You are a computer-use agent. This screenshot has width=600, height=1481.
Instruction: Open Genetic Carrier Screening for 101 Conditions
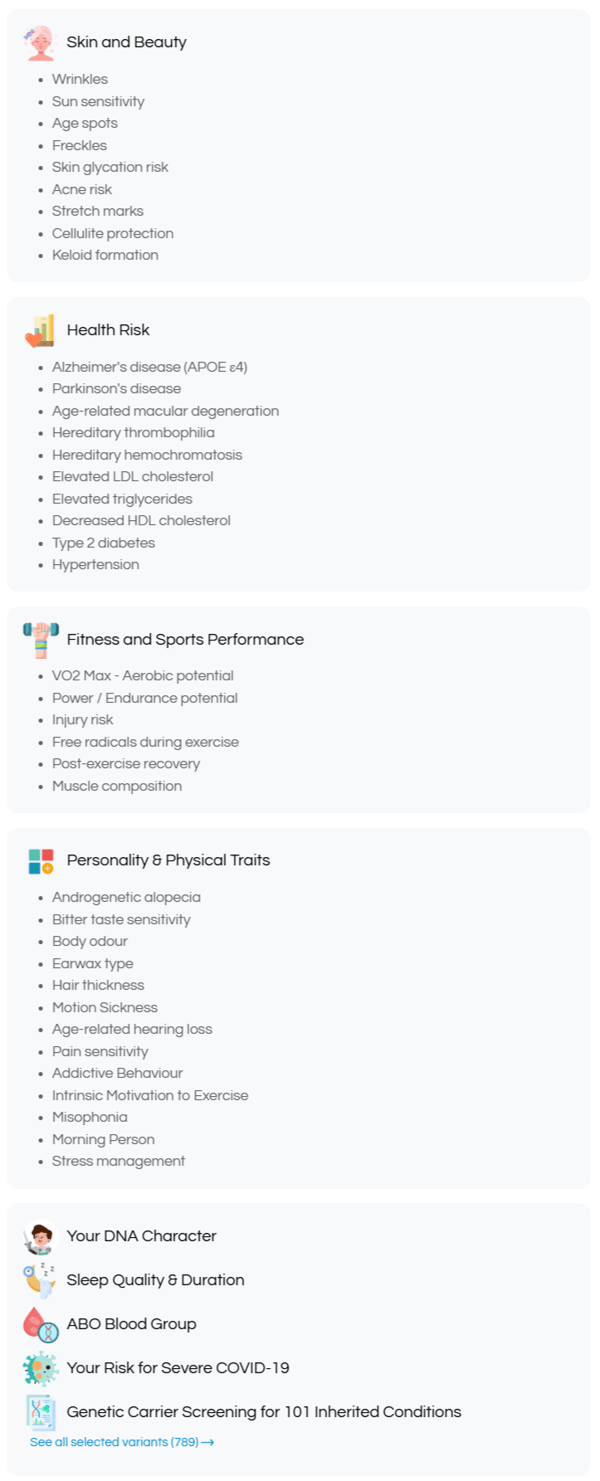click(x=264, y=1413)
